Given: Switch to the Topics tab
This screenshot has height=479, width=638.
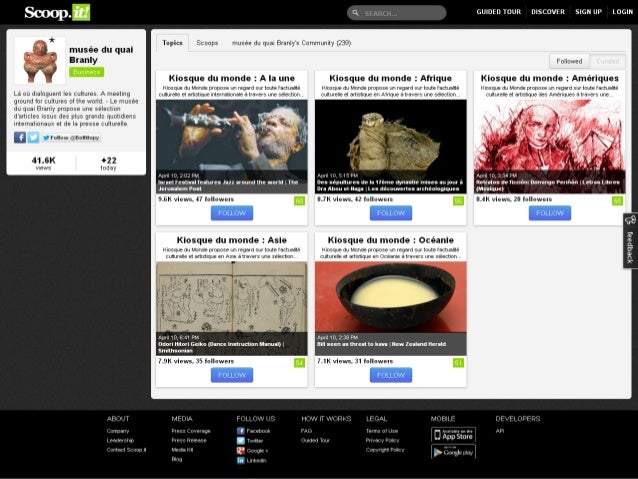Looking at the screenshot, I should pos(173,43).
